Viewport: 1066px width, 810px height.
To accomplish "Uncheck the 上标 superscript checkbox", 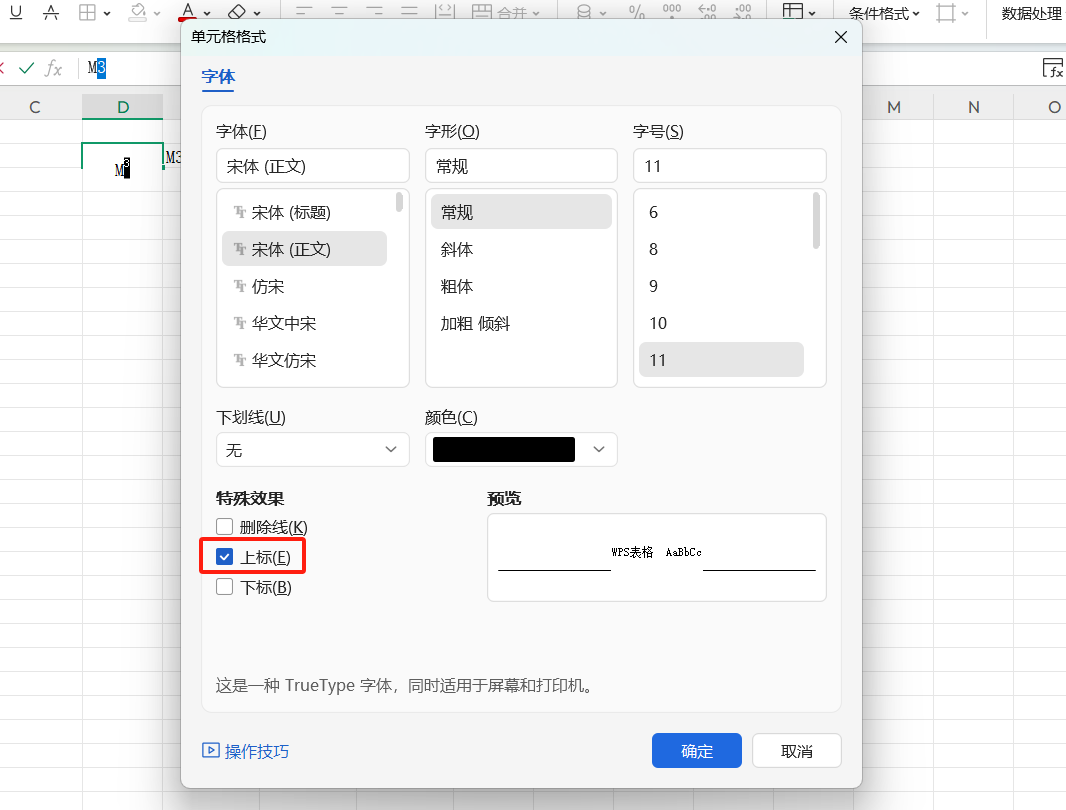I will [x=225, y=557].
